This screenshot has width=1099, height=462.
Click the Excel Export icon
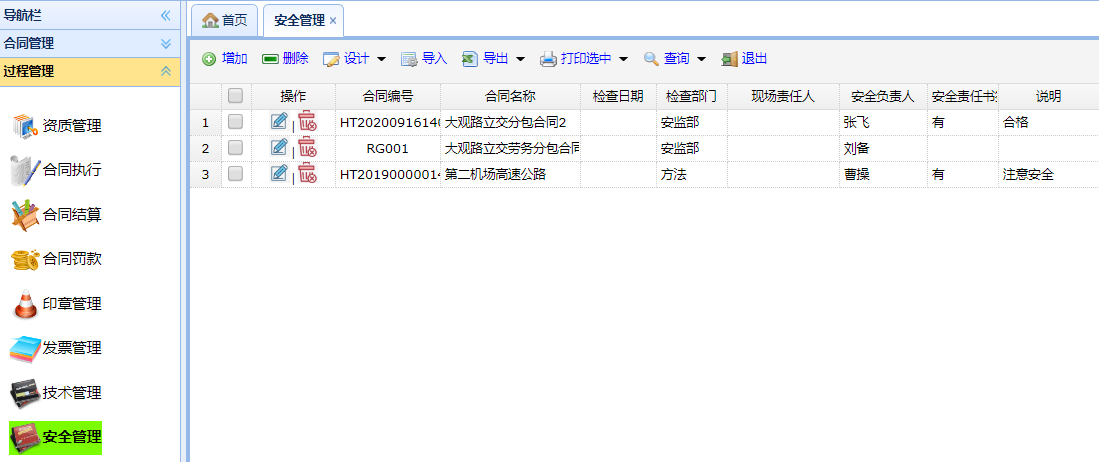470,59
